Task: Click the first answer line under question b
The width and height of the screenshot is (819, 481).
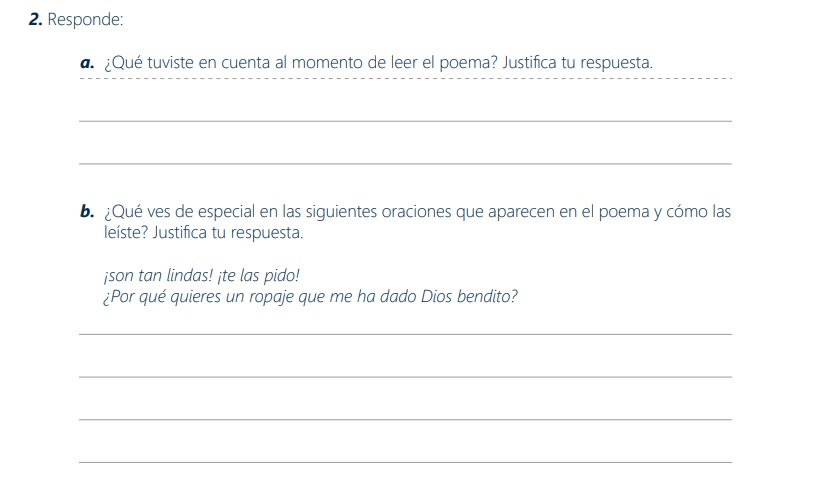Action: (405, 334)
